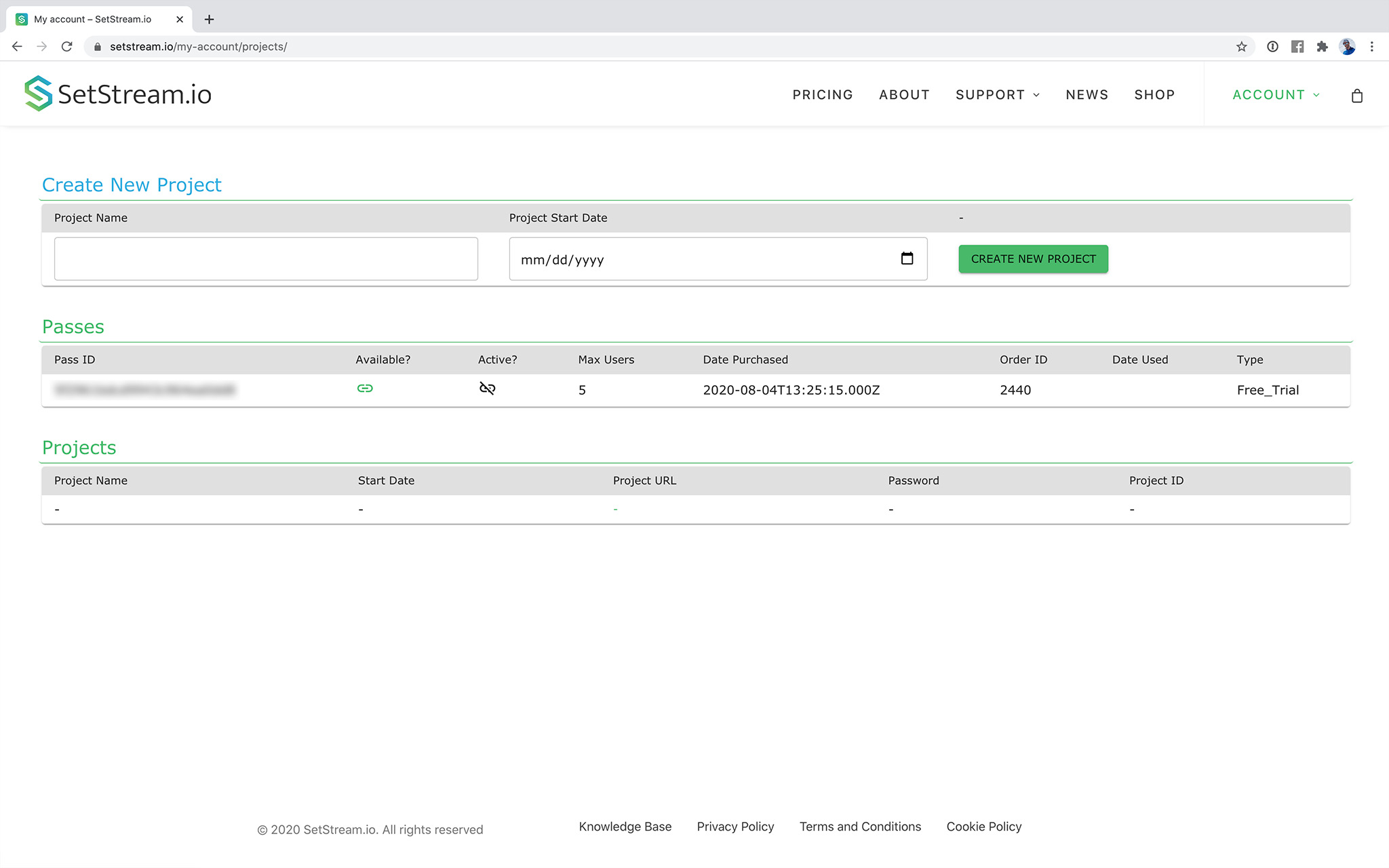The width and height of the screenshot is (1389, 868).
Task: Open Terms and Conditions link
Action: click(860, 827)
